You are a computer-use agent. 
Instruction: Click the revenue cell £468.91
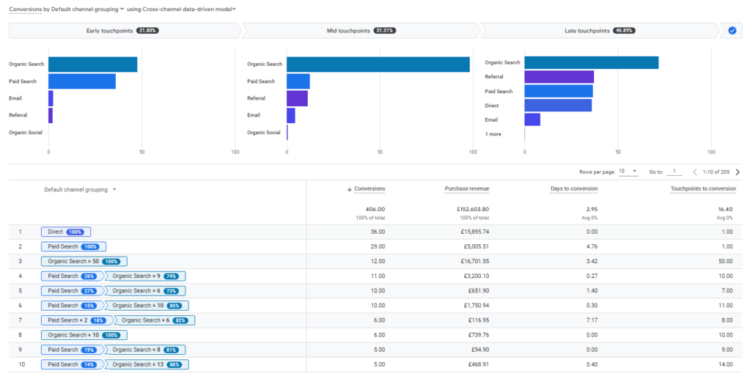pyautogui.click(x=478, y=365)
